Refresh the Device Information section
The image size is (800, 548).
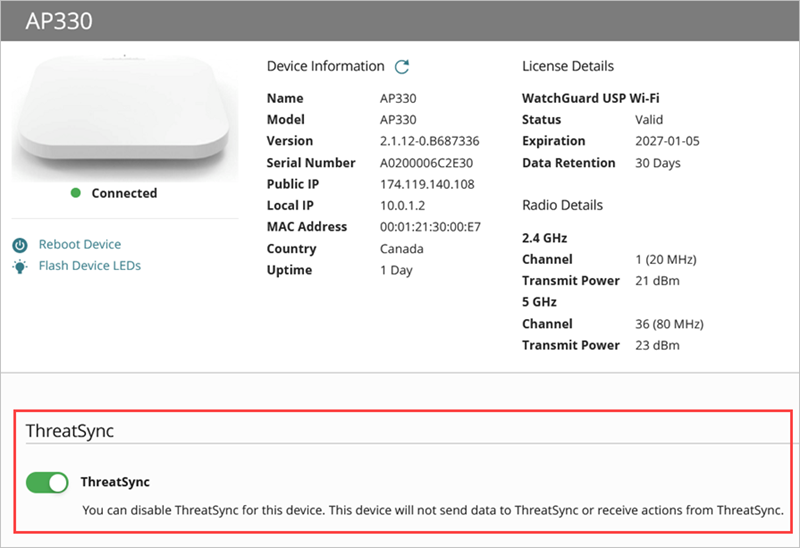pyautogui.click(x=402, y=67)
